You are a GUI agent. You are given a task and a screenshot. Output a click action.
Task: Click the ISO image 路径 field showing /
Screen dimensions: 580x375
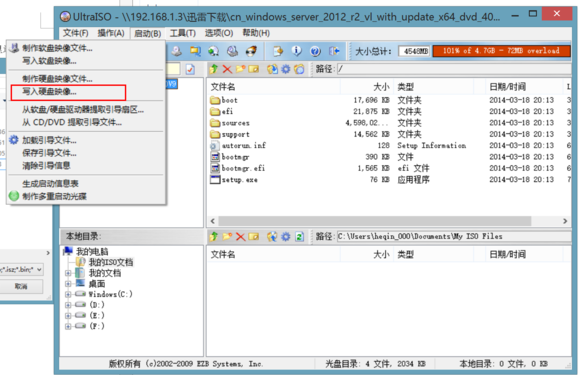point(453,69)
